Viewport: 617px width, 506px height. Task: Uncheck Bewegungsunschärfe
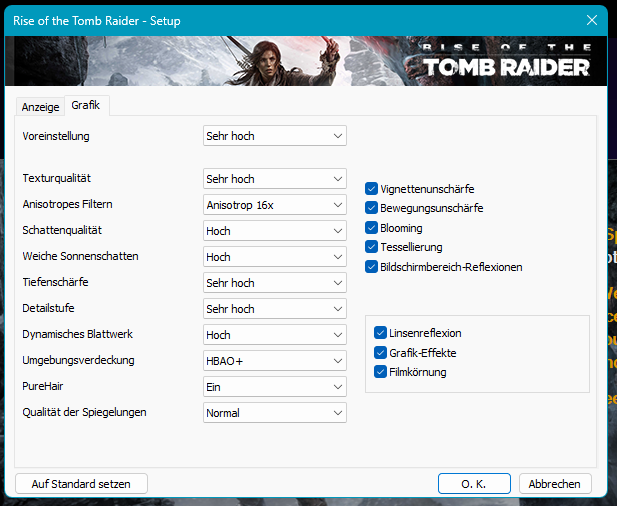click(371, 208)
